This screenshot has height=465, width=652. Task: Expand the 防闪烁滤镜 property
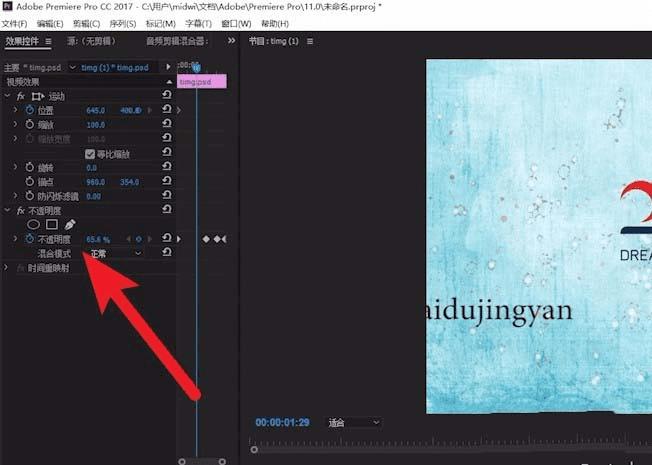pos(16,196)
